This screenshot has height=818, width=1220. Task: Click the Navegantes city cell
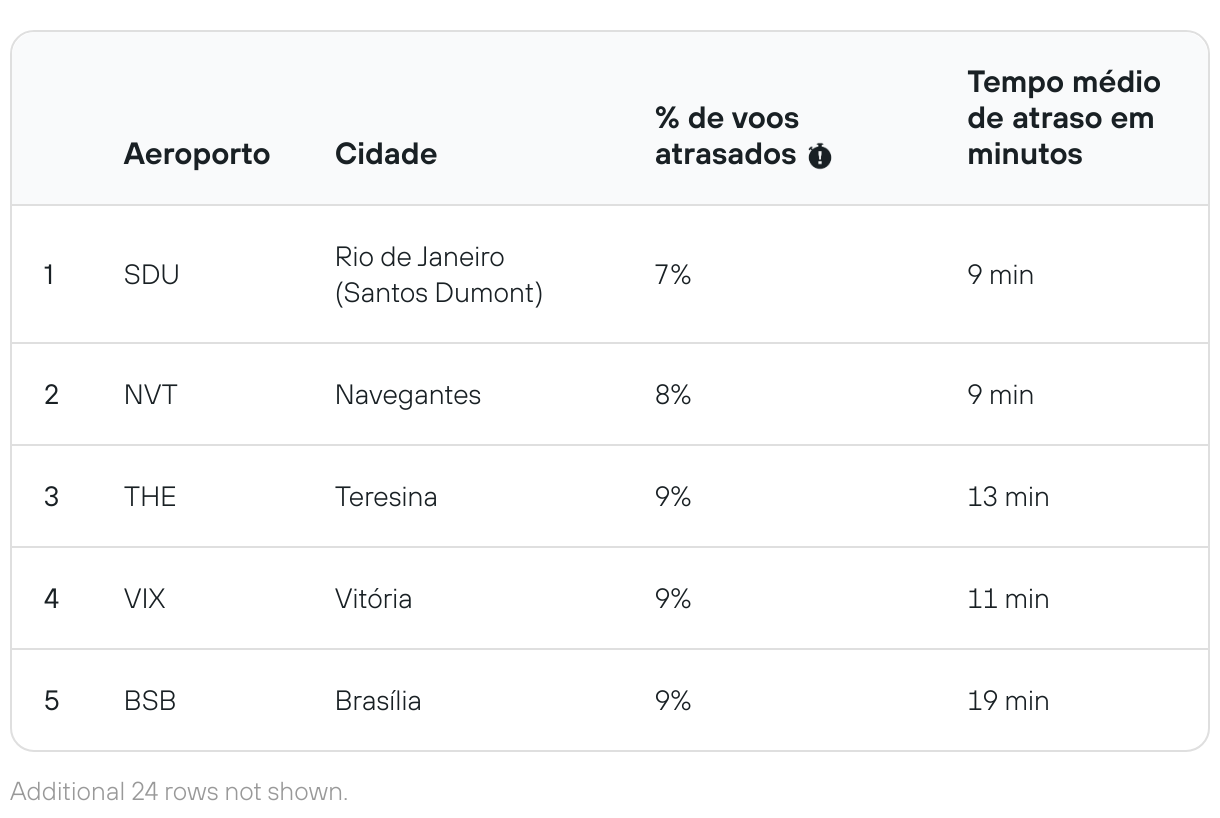point(408,395)
